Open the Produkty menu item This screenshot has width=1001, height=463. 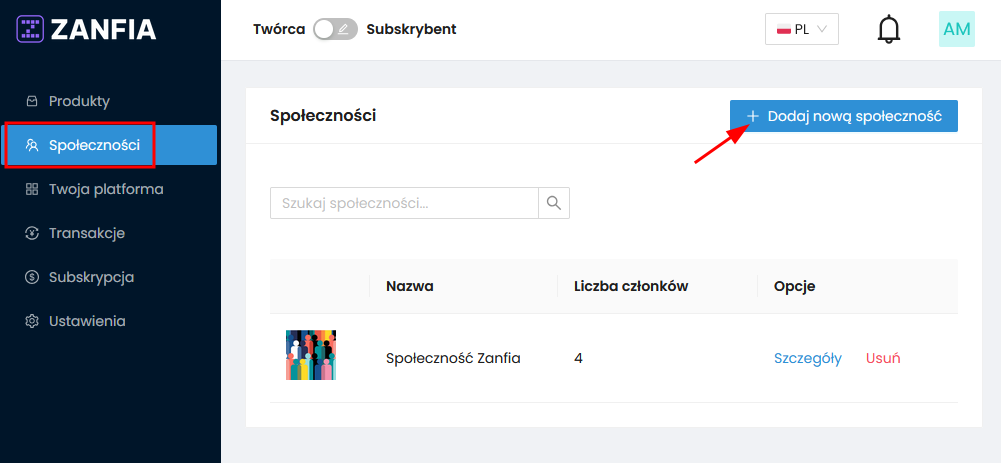tap(79, 101)
